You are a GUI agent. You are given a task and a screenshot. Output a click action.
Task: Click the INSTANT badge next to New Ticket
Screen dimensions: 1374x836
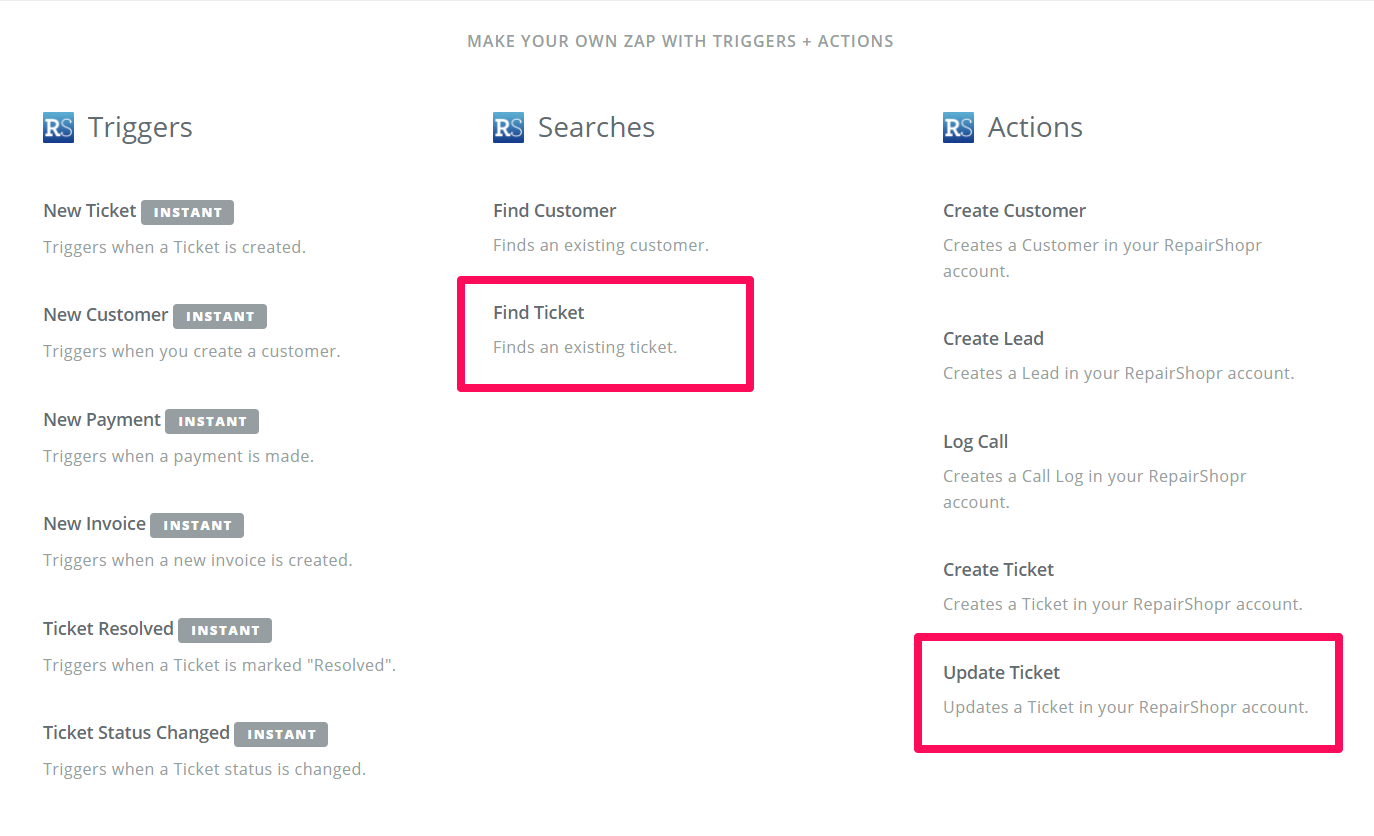point(188,212)
